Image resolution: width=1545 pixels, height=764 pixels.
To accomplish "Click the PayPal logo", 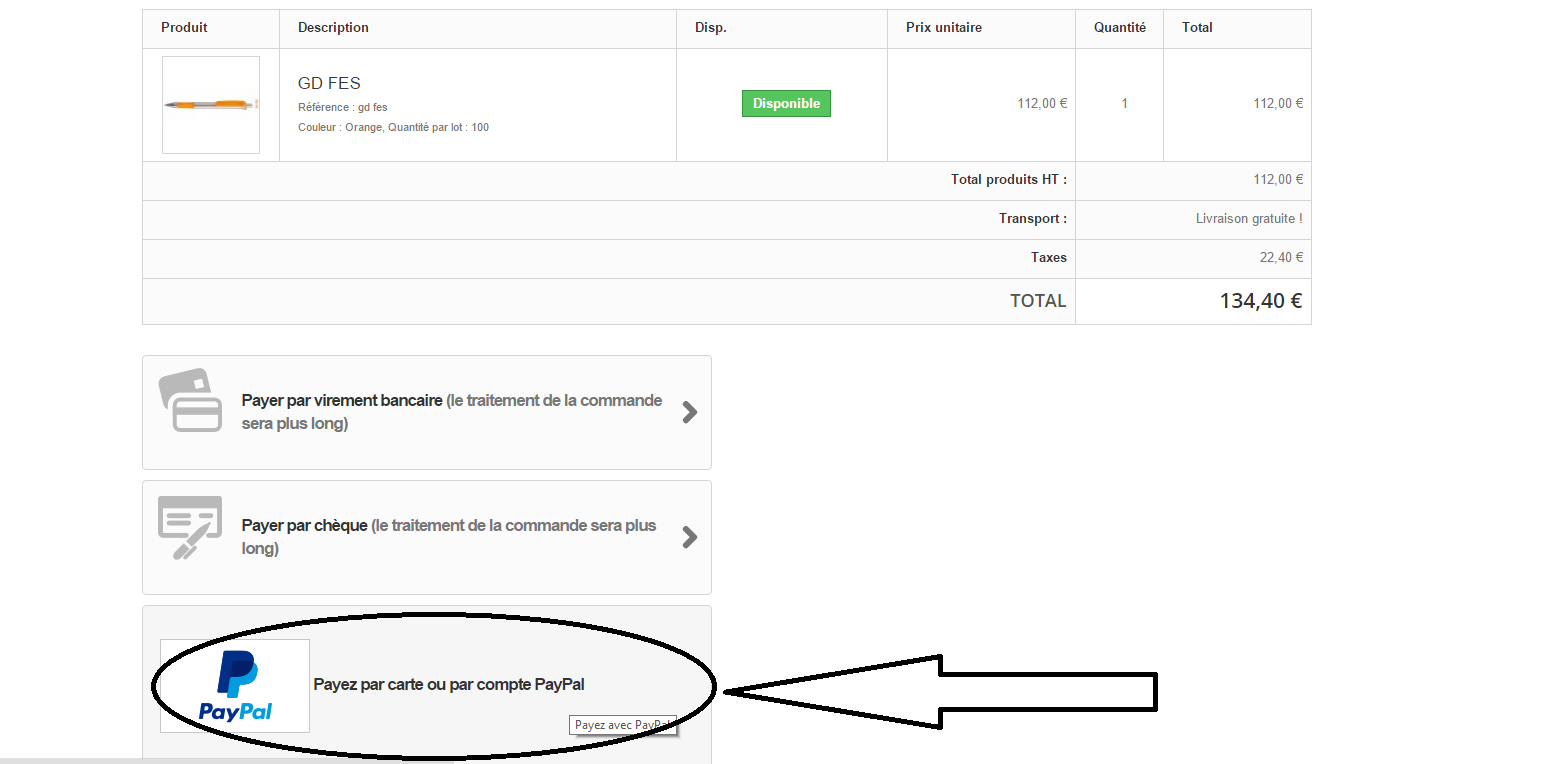I will (235, 686).
